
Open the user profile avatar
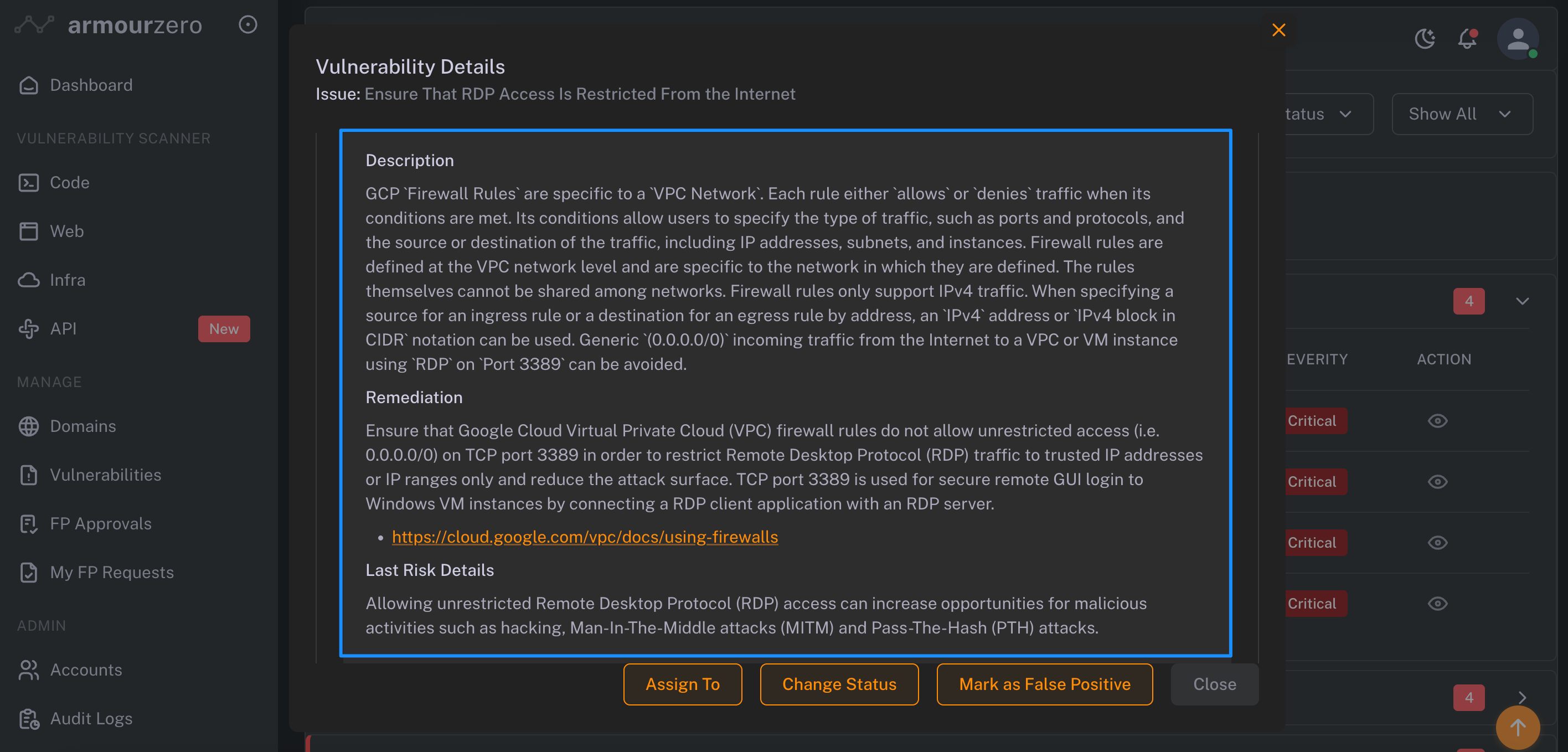(1518, 39)
